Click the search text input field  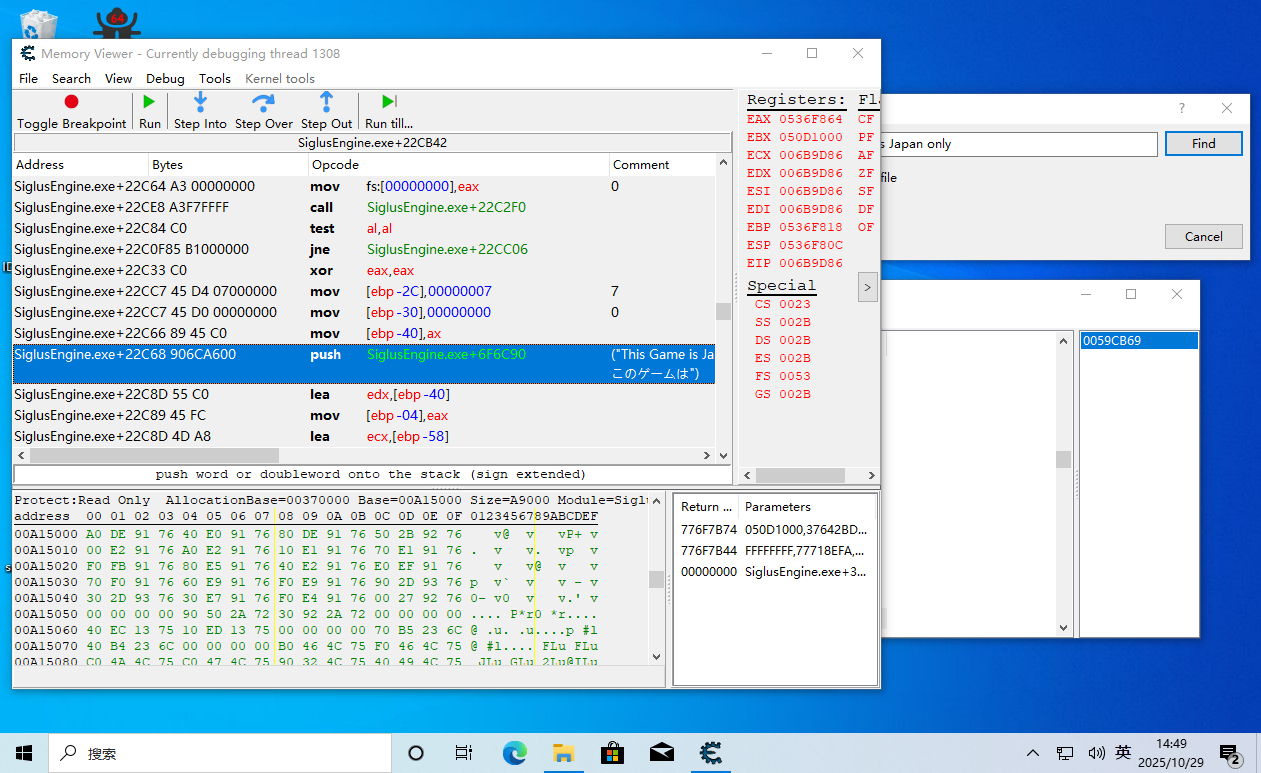[x=1018, y=144]
